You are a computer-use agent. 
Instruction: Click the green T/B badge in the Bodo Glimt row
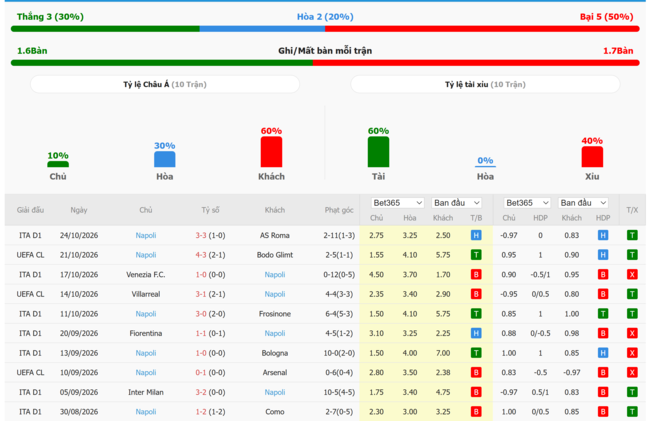coord(476,255)
